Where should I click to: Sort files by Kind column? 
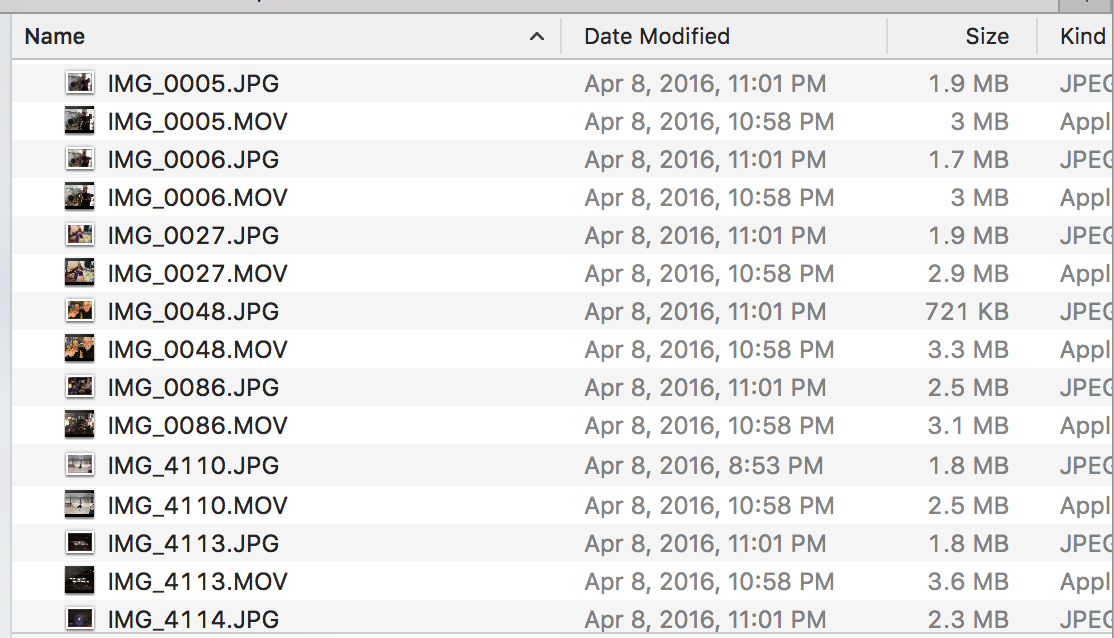click(1080, 36)
